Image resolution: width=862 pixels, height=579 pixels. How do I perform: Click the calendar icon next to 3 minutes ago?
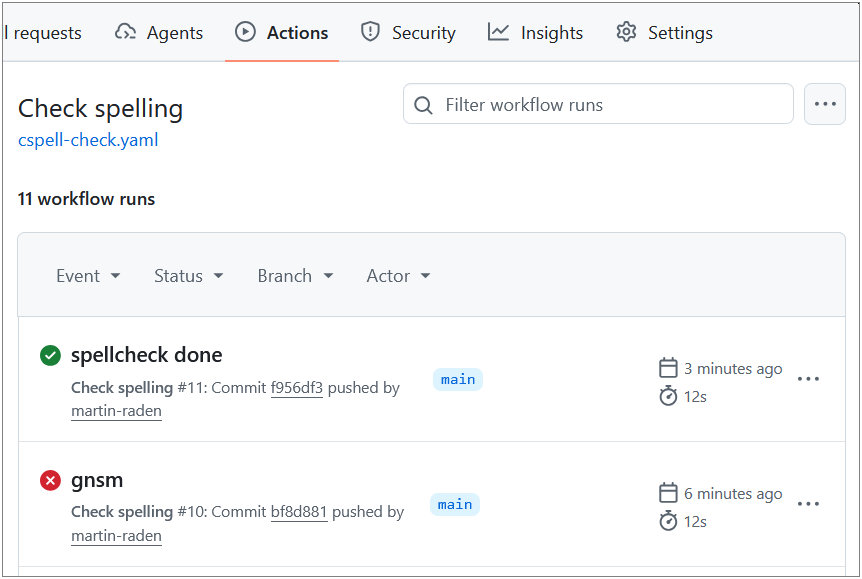[x=668, y=367]
